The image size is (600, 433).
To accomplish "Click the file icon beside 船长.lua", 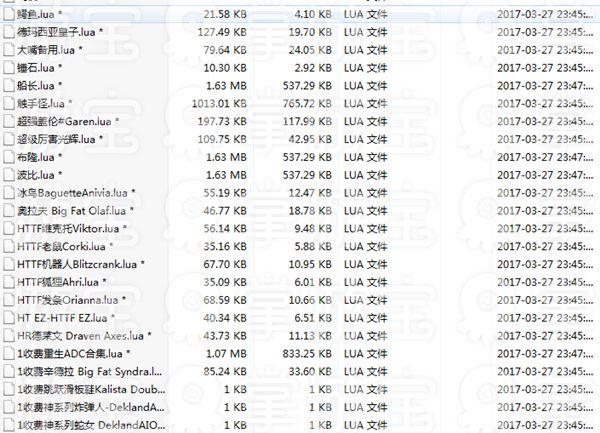I will (x=8, y=86).
